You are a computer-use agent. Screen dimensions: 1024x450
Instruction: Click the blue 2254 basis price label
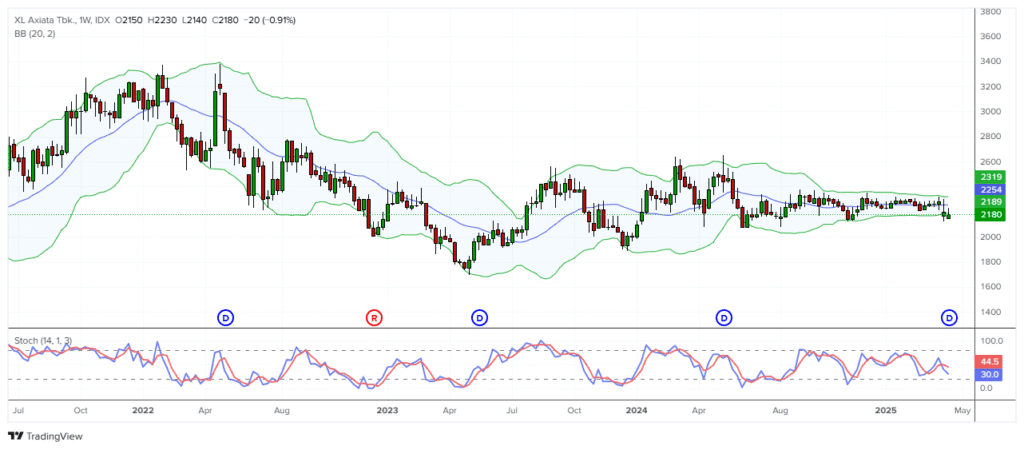991,189
